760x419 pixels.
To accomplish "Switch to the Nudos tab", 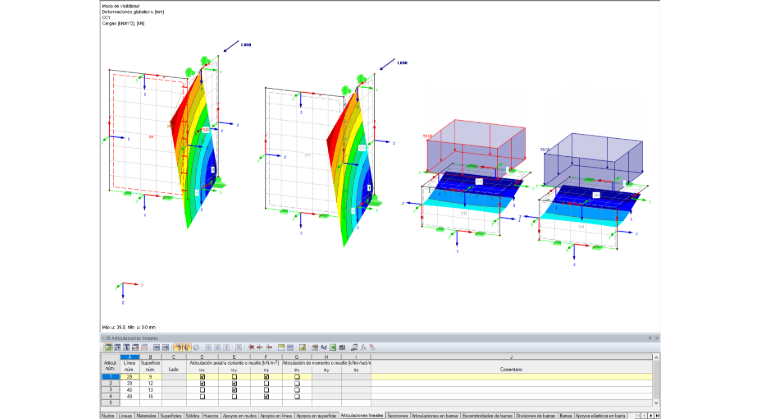I will [x=108, y=416].
